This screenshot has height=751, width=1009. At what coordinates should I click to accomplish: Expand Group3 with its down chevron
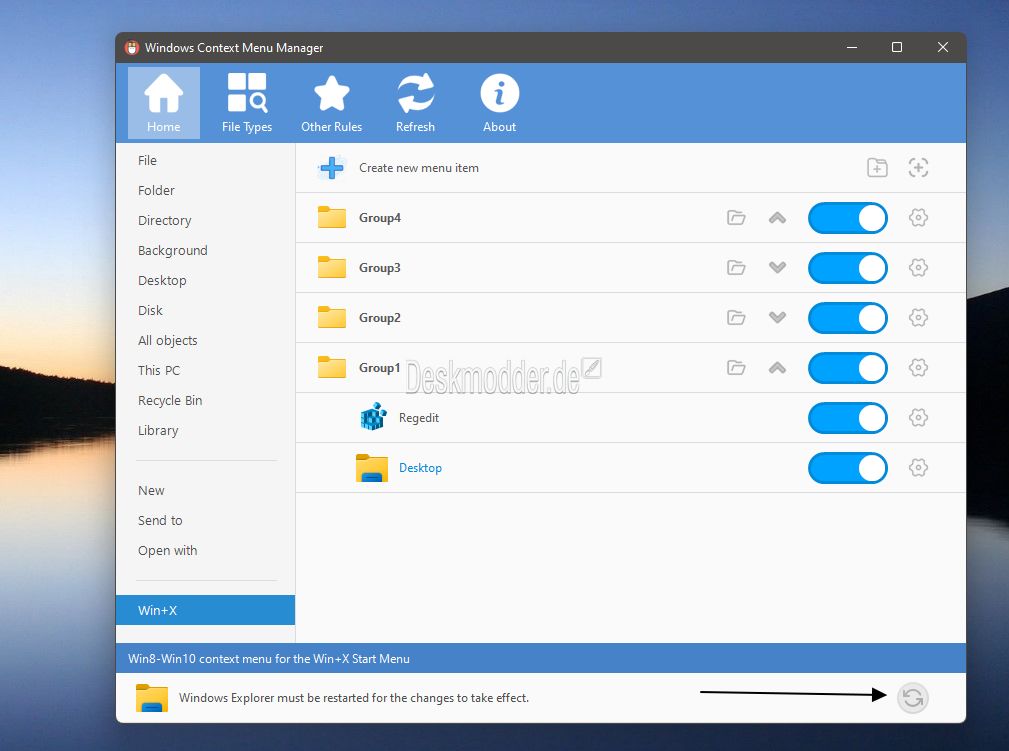click(777, 268)
